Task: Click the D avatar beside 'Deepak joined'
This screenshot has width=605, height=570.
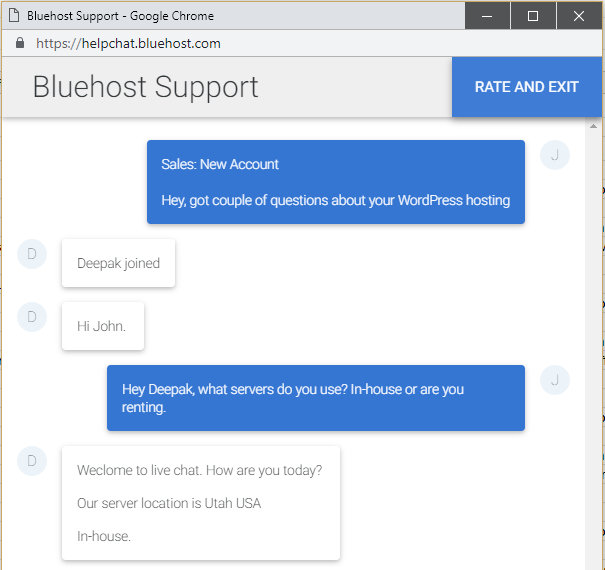Action: click(32, 254)
